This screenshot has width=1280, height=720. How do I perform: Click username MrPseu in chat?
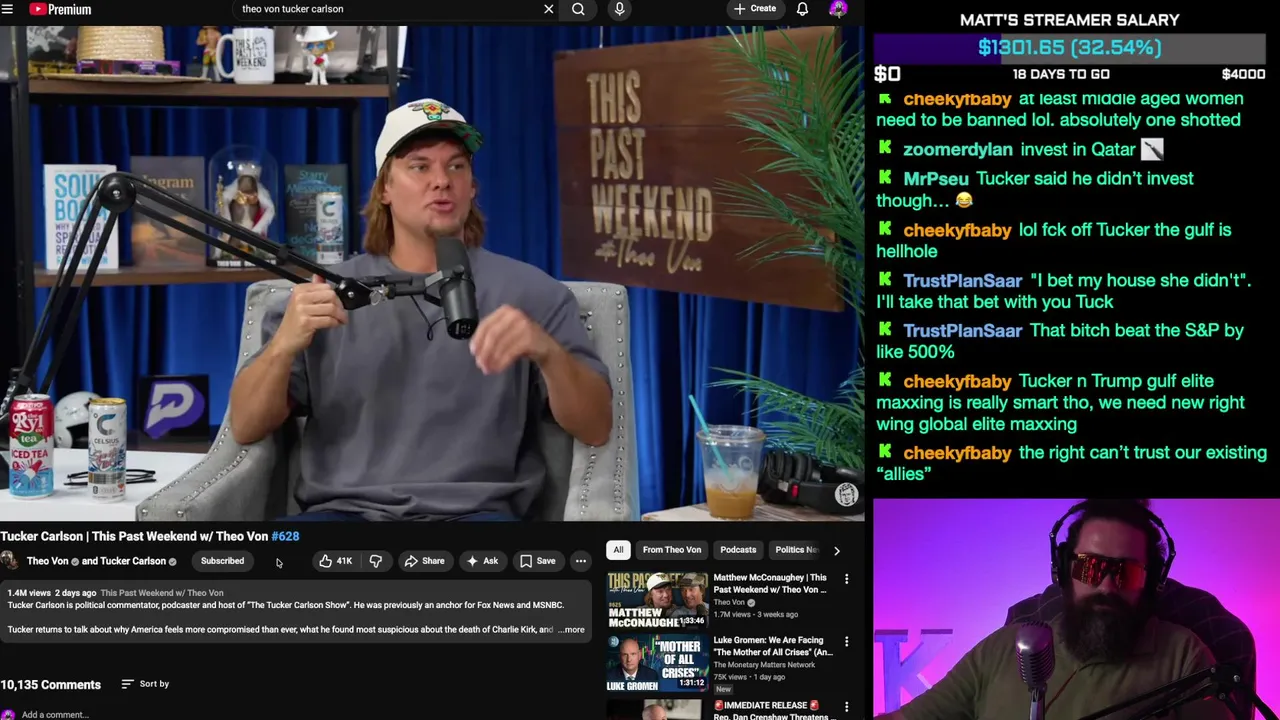point(936,178)
